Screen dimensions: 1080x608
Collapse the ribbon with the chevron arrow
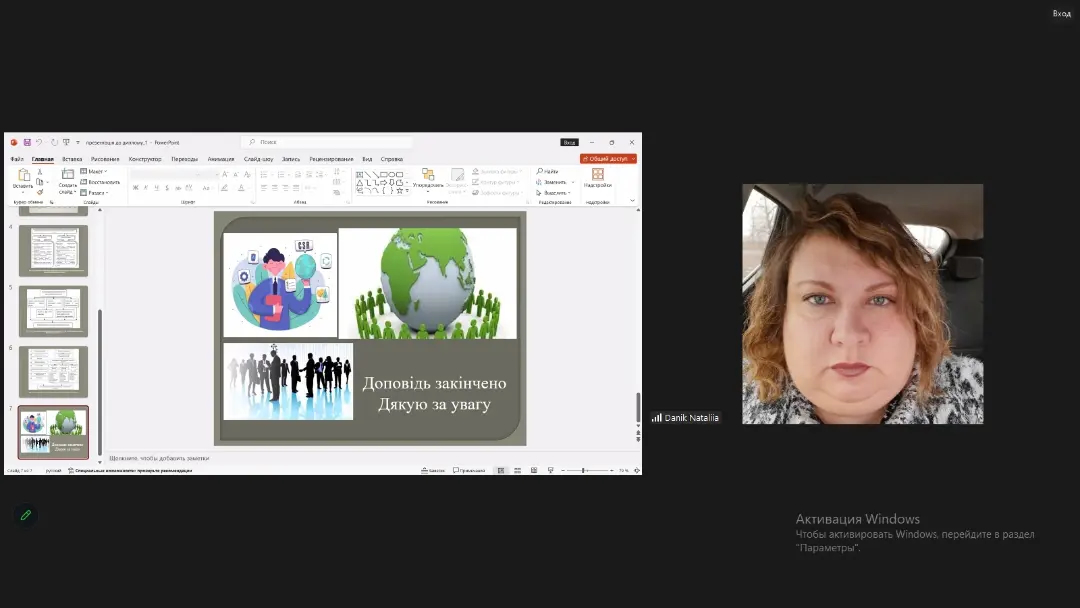(632, 201)
